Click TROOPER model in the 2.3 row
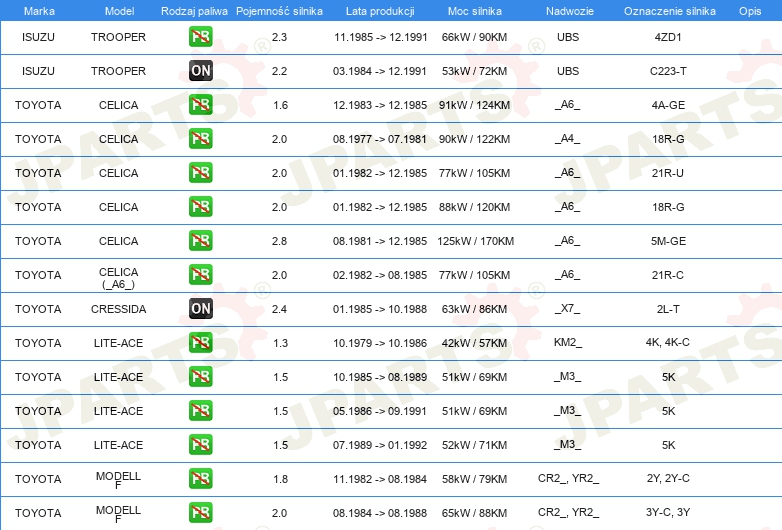This screenshot has height=530, width=782. (118, 37)
